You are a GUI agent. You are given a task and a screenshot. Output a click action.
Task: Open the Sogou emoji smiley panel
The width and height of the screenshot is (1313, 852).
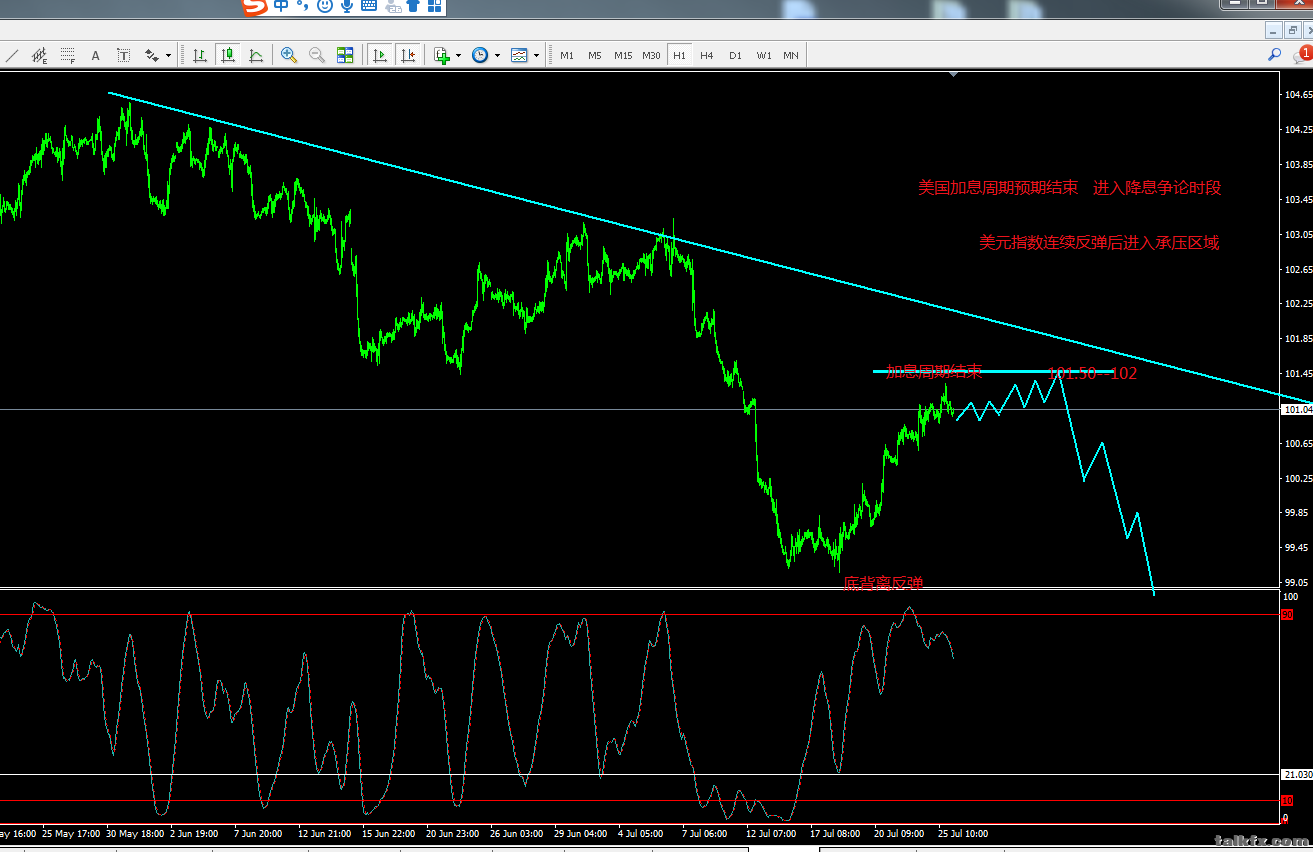click(325, 6)
